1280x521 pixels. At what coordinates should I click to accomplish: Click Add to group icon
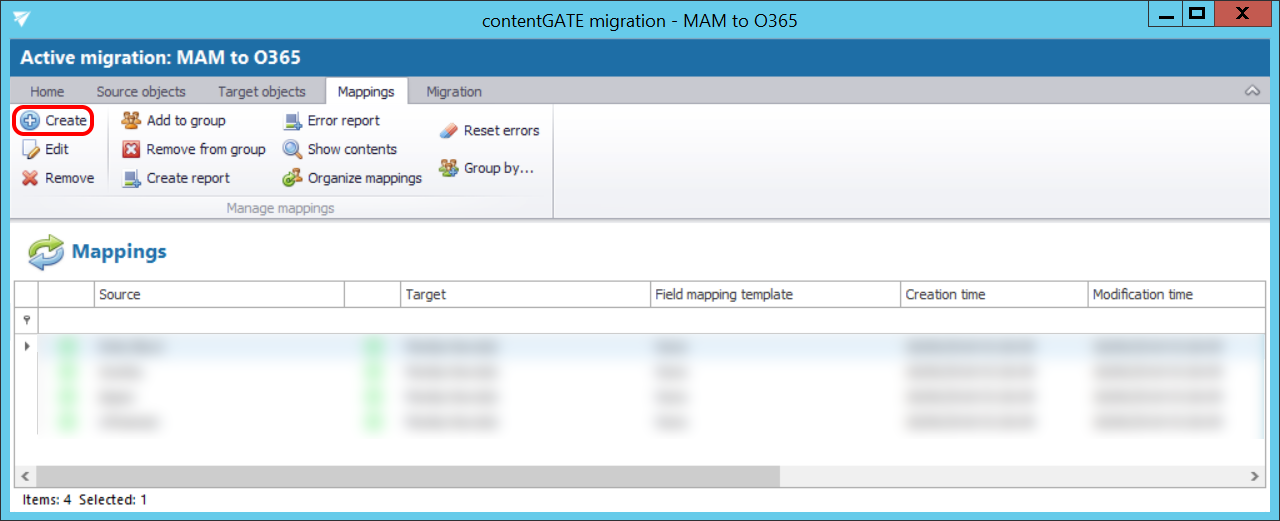[x=131, y=120]
